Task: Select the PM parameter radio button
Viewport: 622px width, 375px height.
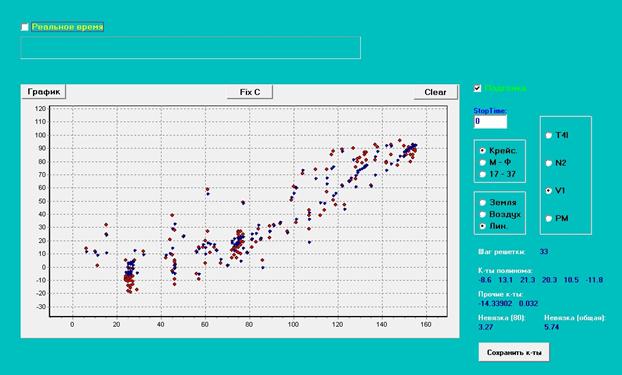Action: coord(549,219)
